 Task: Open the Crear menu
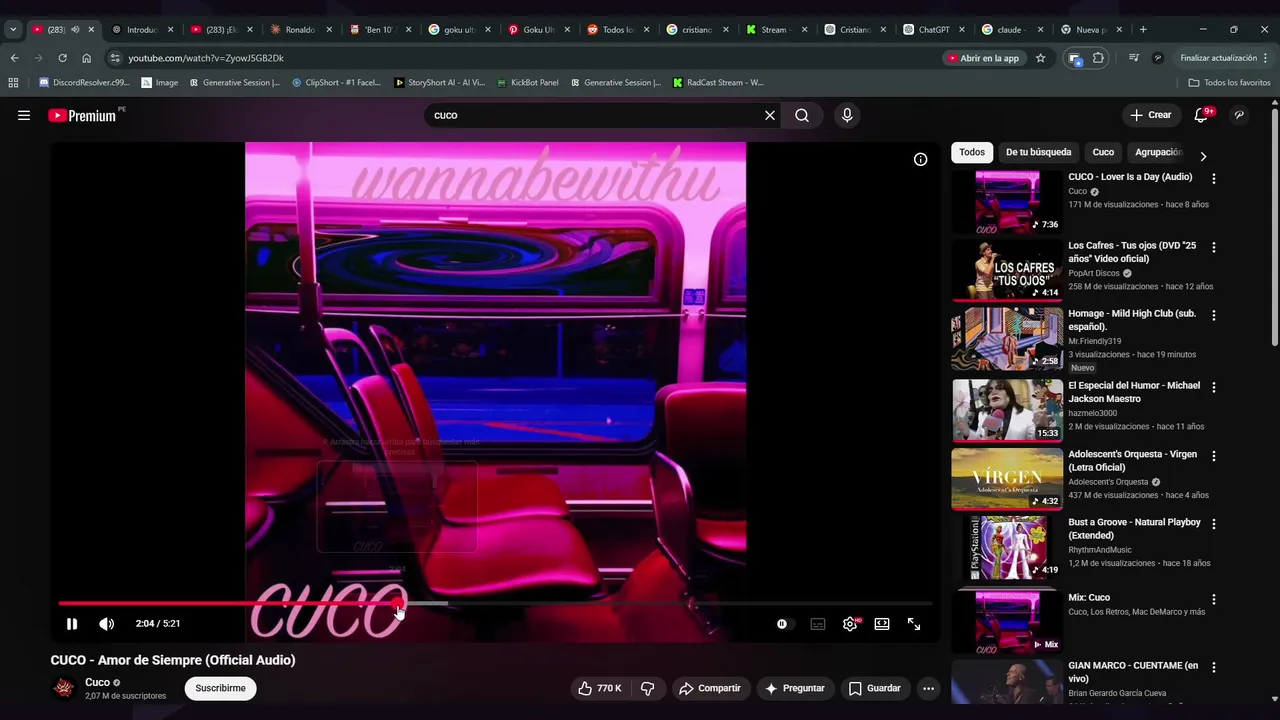pyautogui.click(x=1151, y=115)
